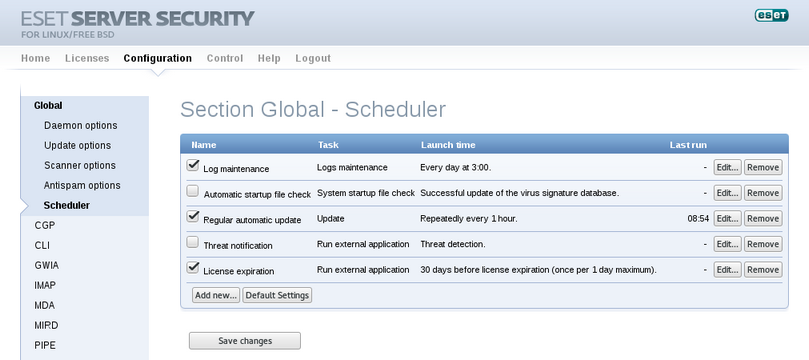Expand the CGP section in sidebar
The width and height of the screenshot is (809, 360).
(x=45, y=225)
